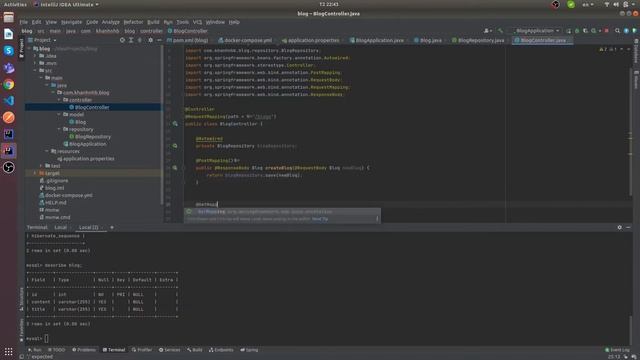The width and height of the screenshot is (640, 360).
Task: Open the Refactor menu
Action: 133,22
